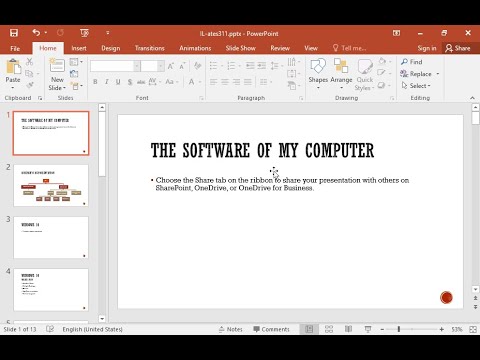Switch to the View tab

point(311,48)
